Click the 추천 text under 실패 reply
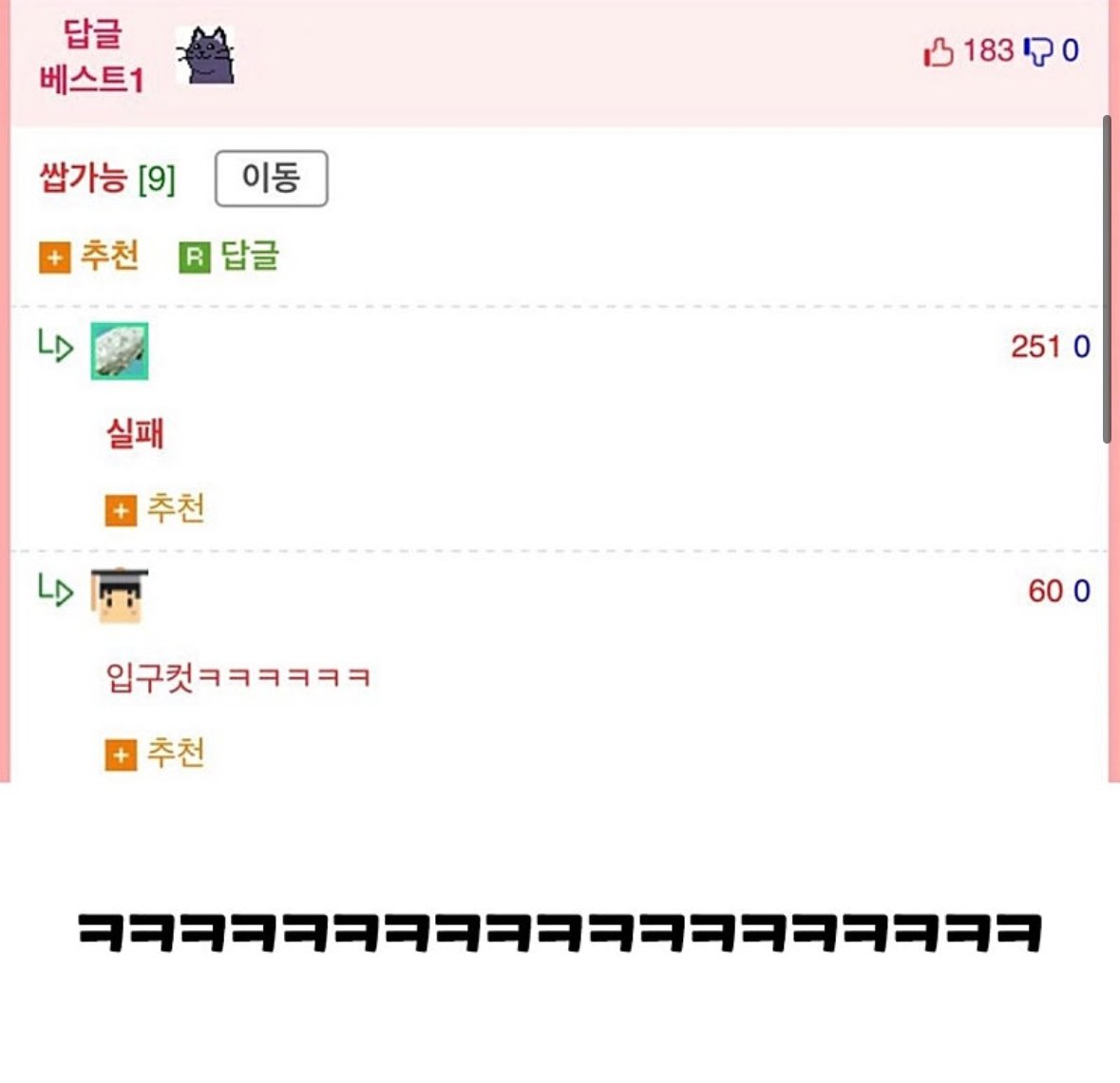The width and height of the screenshot is (1120, 1083). [x=176, y=508]
